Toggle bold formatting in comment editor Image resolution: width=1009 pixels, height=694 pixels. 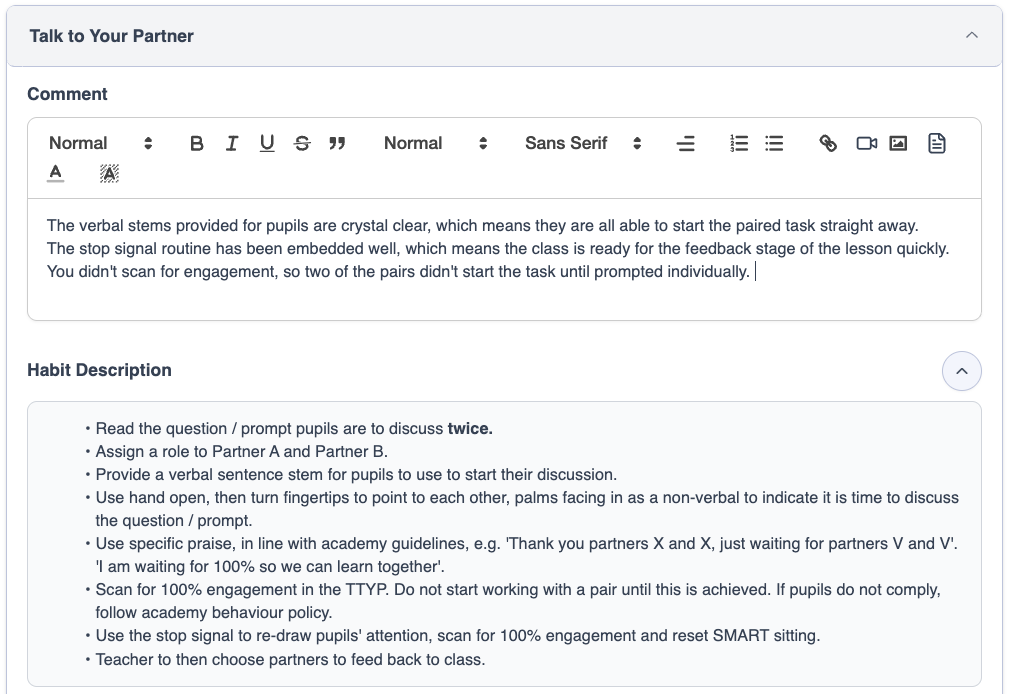197,143
